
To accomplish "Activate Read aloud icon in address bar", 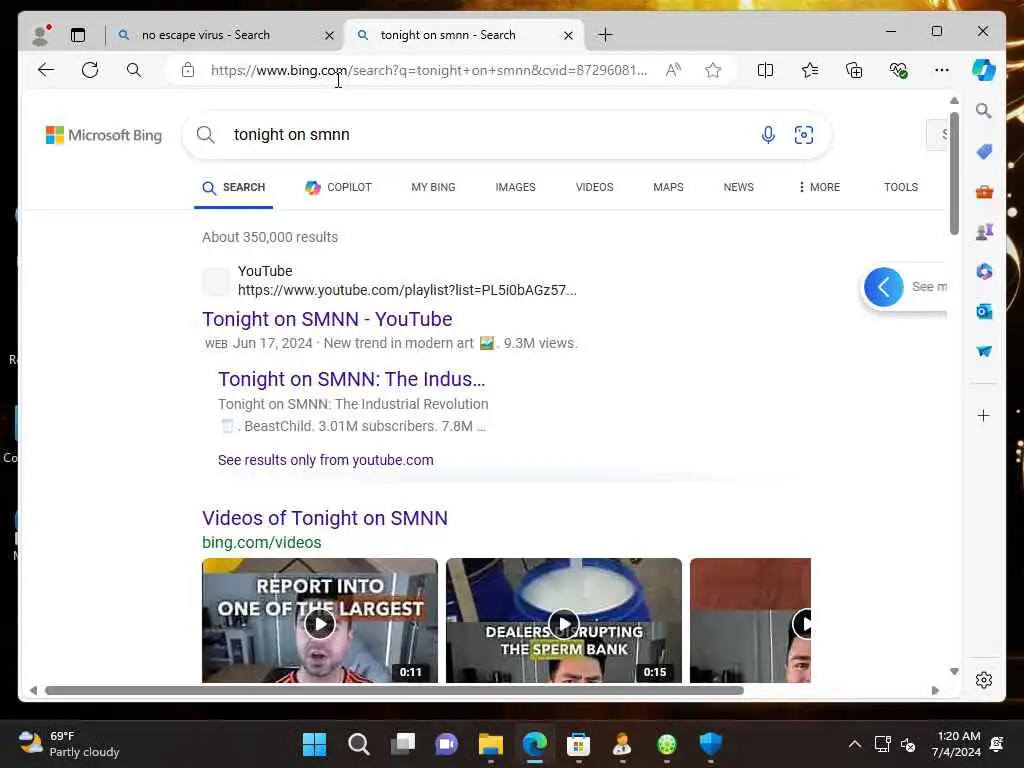I will tap(673, 70).
